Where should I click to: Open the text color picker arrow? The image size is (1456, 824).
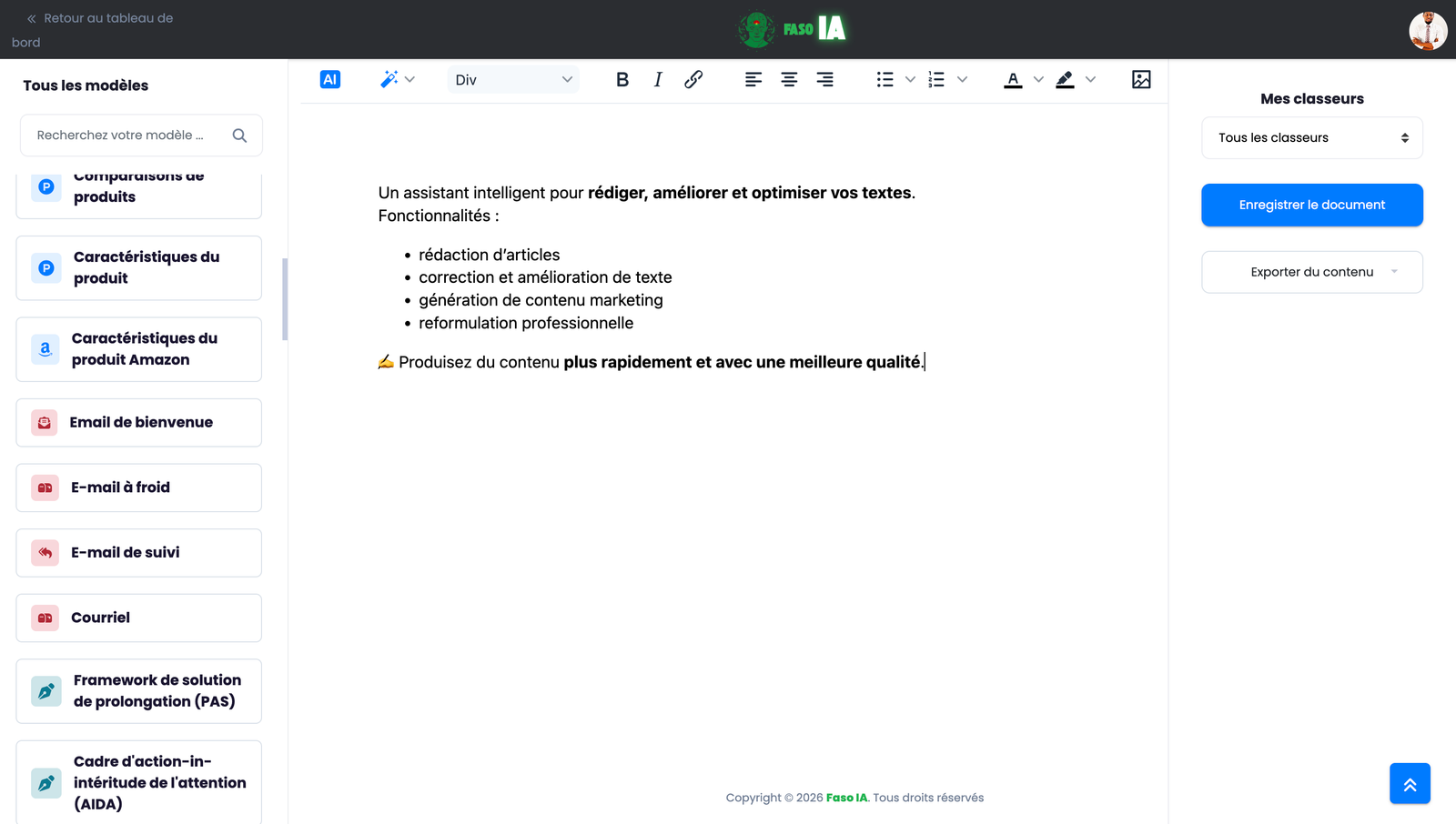click(1038, 80)
